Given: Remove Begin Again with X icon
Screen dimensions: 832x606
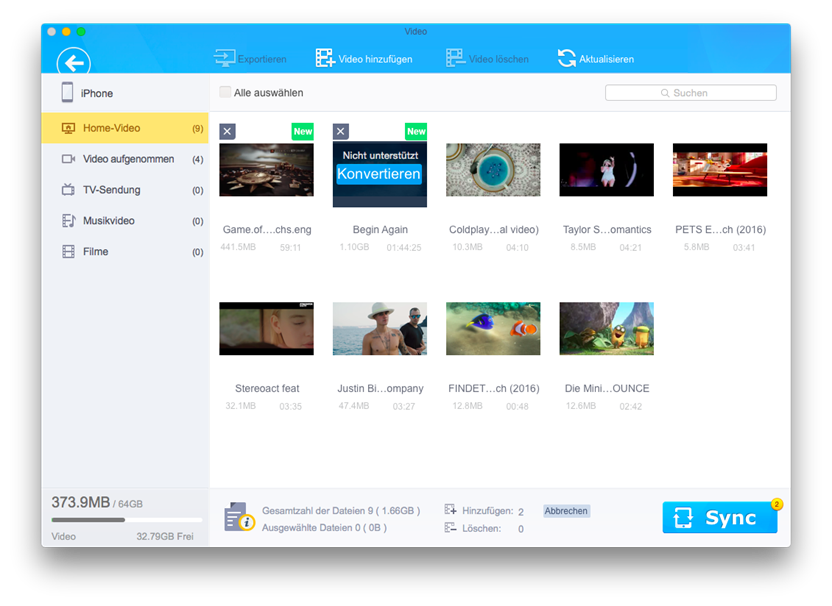Looking at the screenshot, I should (x=341, y=131).
